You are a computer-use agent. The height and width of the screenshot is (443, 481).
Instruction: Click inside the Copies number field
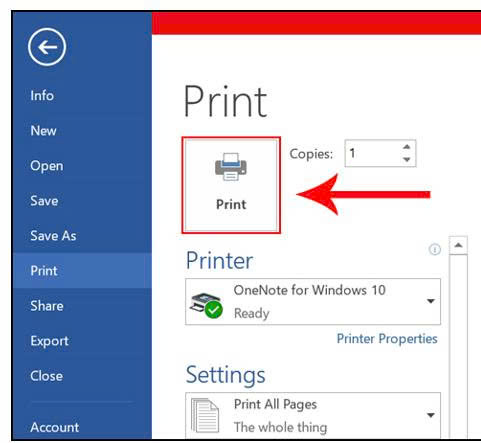click(x=373, y=153)
